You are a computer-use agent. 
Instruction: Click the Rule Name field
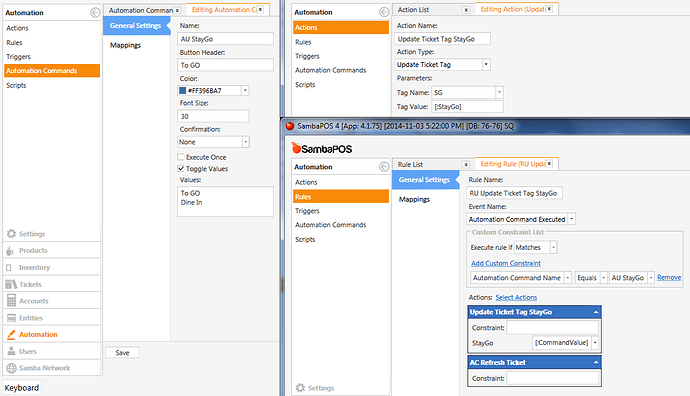click(514, 193)
